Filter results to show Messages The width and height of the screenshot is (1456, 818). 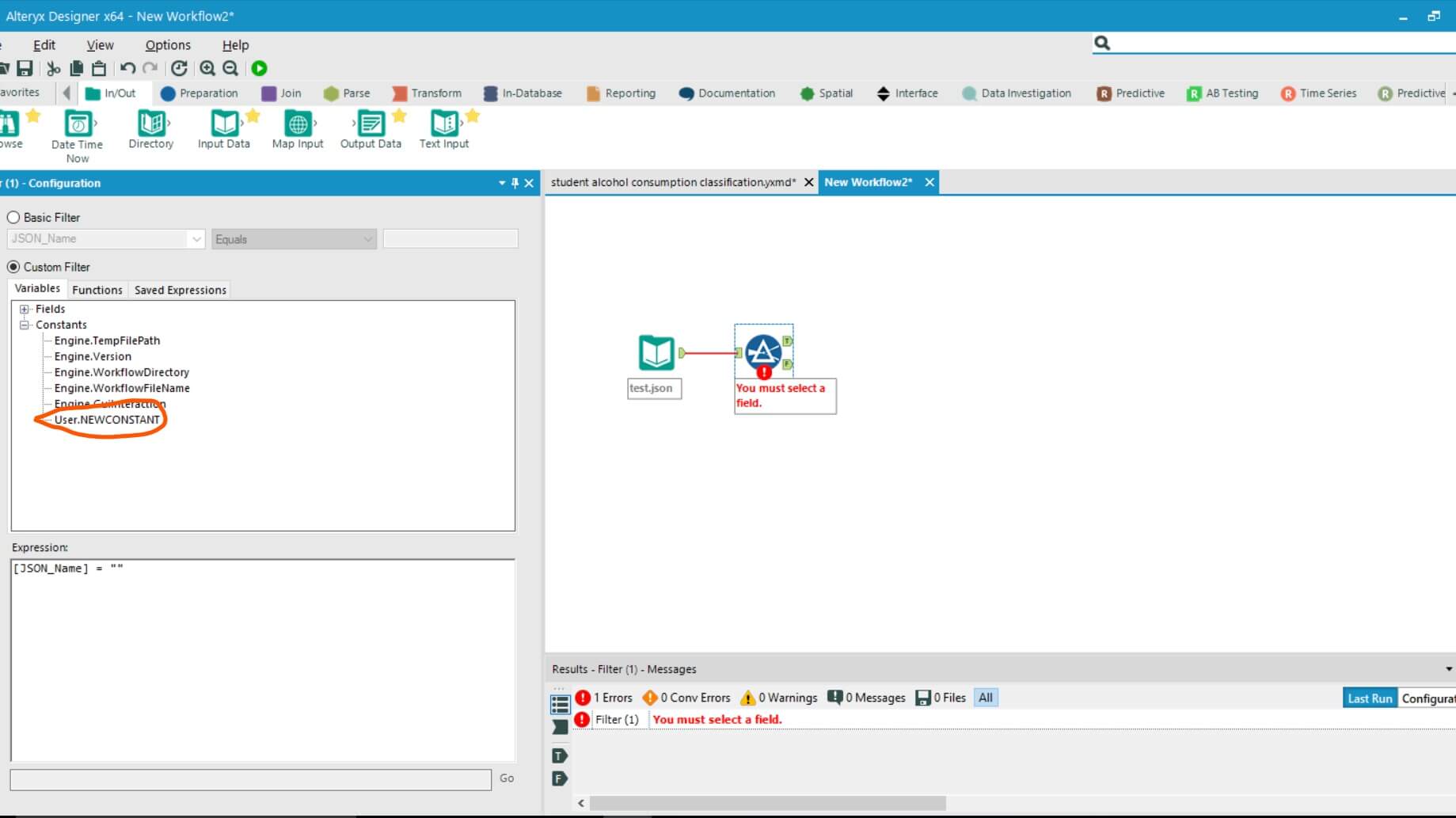[866, 698]
